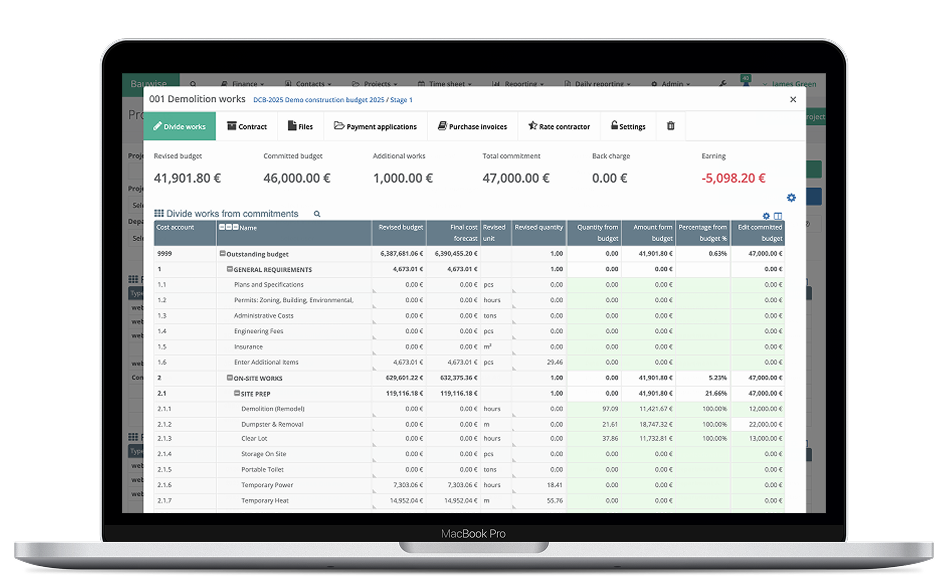
Task: Collapse the Outstanding budget row
Action: tap(223, 254)
